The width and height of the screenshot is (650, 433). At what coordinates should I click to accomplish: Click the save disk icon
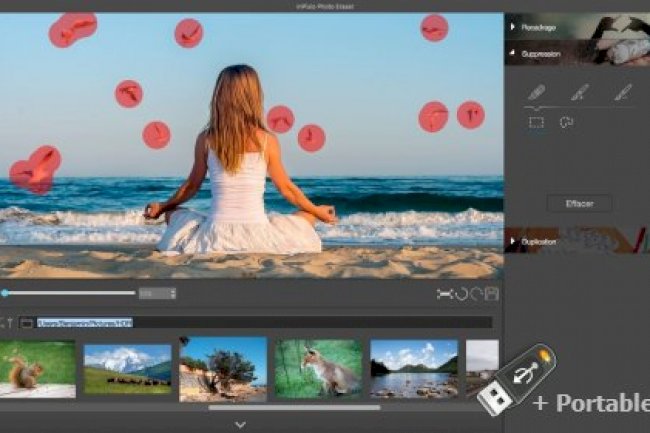492,294
